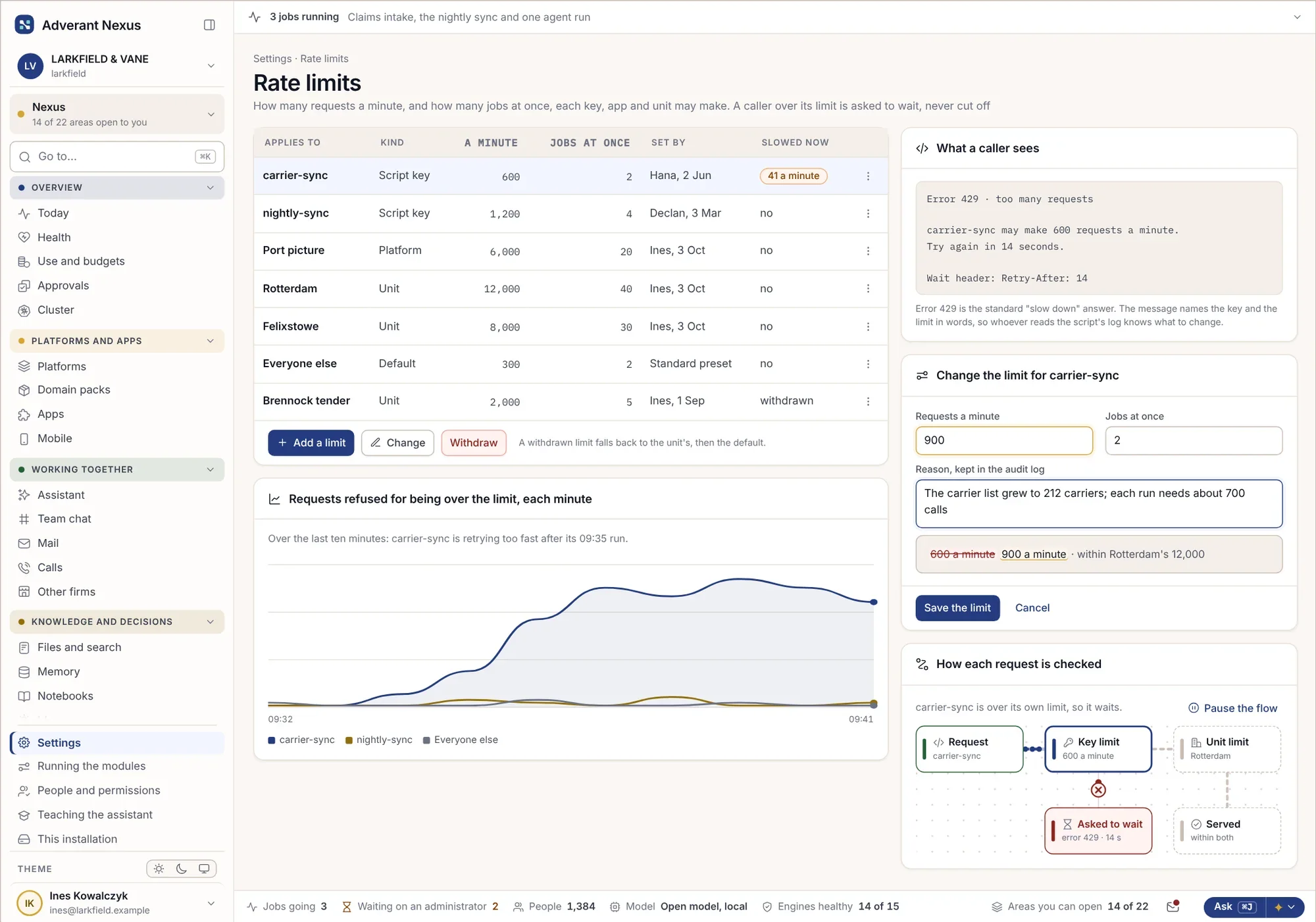
Task: Open Domain packs in the sidebar
Action: pyautogui.click(x=116, y=390)
